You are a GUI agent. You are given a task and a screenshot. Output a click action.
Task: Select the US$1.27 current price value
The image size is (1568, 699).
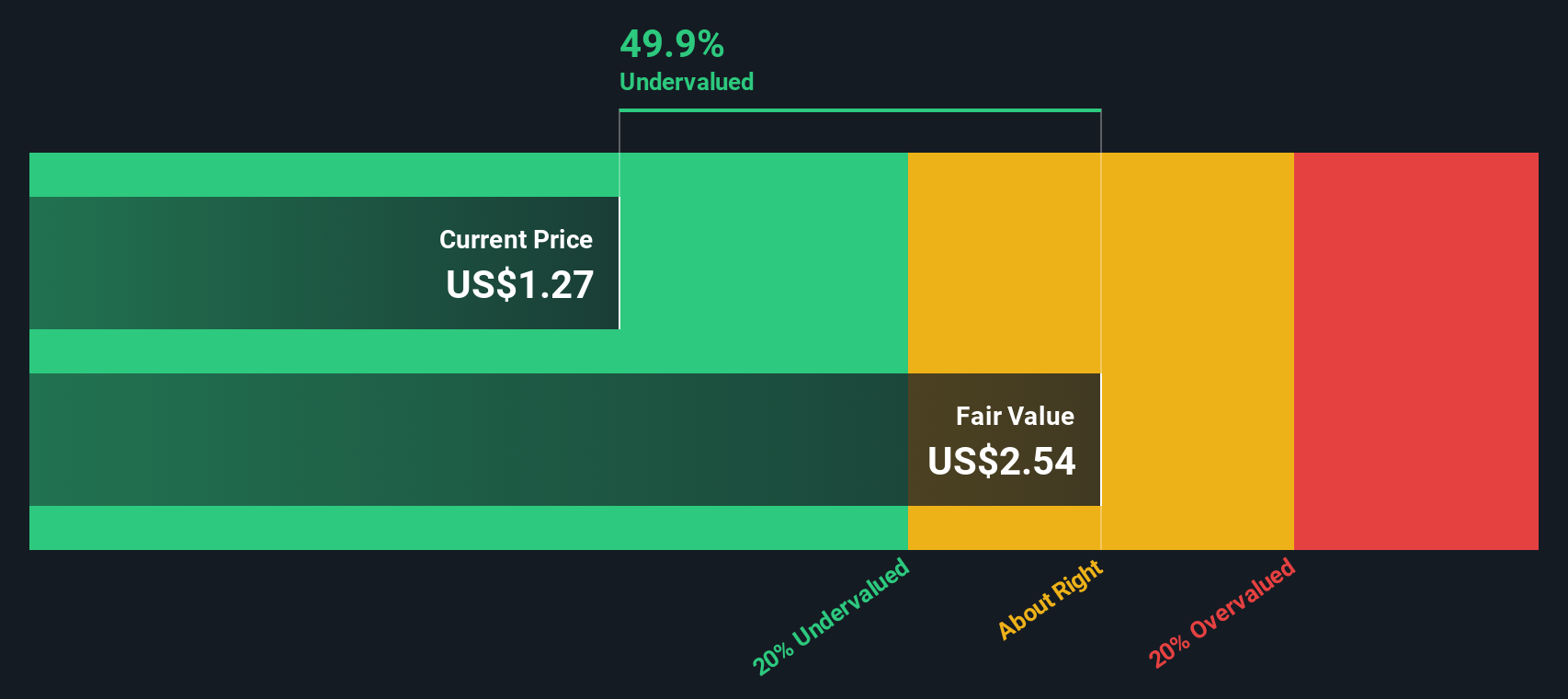tap(519, 284)
